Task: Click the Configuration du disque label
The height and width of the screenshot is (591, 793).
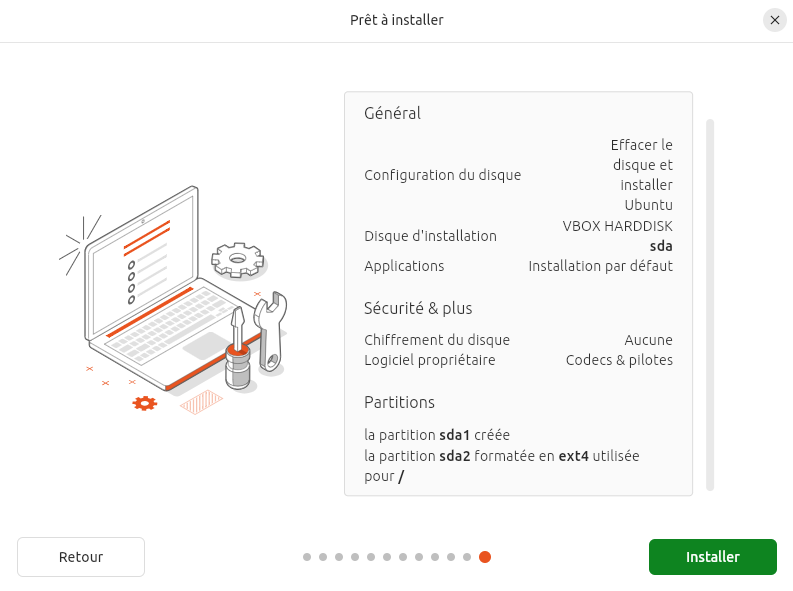Action: pos(443,175)
